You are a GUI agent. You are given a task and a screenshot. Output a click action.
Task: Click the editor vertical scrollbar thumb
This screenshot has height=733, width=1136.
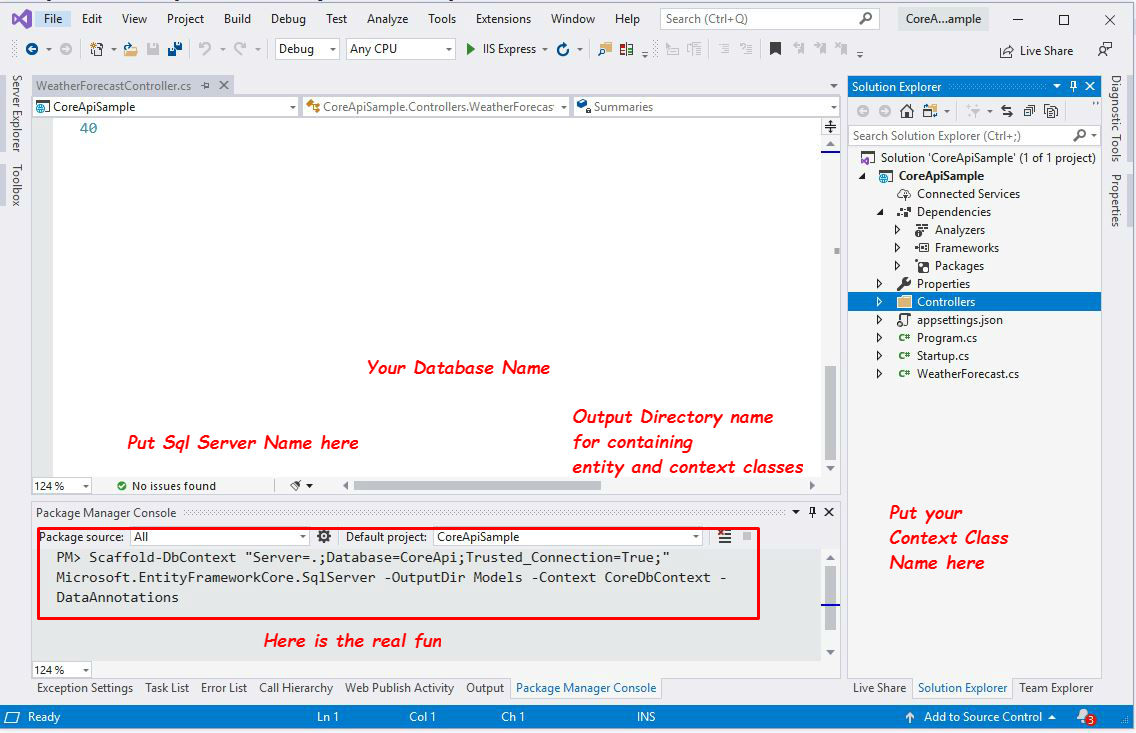(830, 413)
